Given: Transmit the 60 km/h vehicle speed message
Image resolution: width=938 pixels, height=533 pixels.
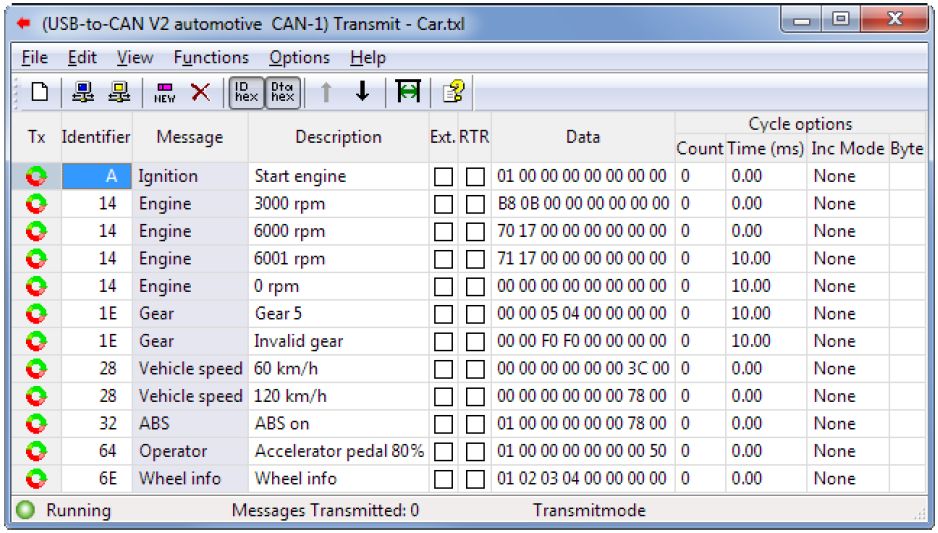Looking at the screenshot, I should coord(36,369).
